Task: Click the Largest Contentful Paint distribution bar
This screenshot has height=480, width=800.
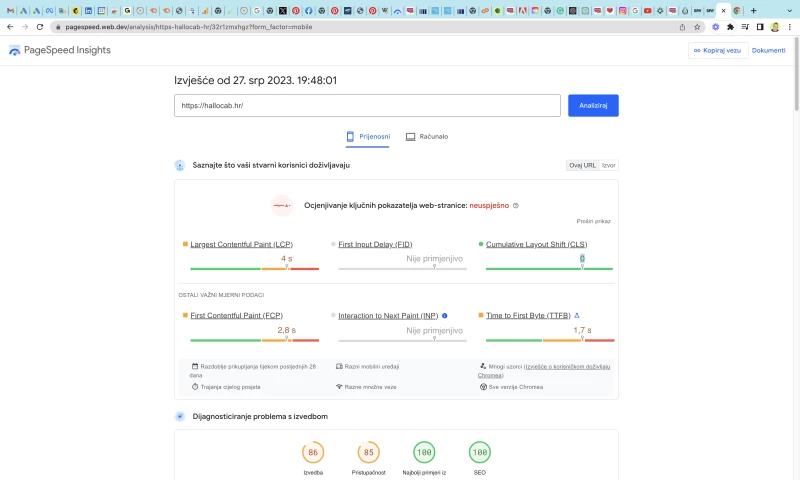Action: click(x=255, y=269)
